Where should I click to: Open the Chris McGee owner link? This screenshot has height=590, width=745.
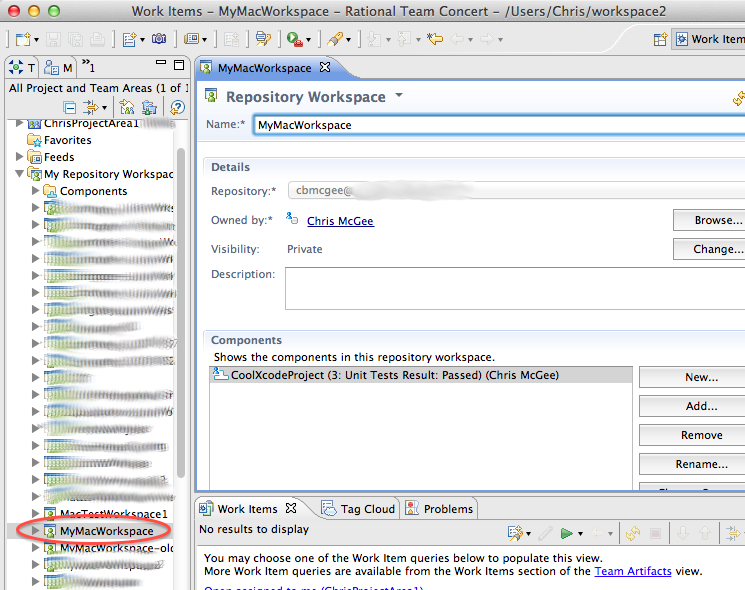pyautogui.click(x=340, y=221)
